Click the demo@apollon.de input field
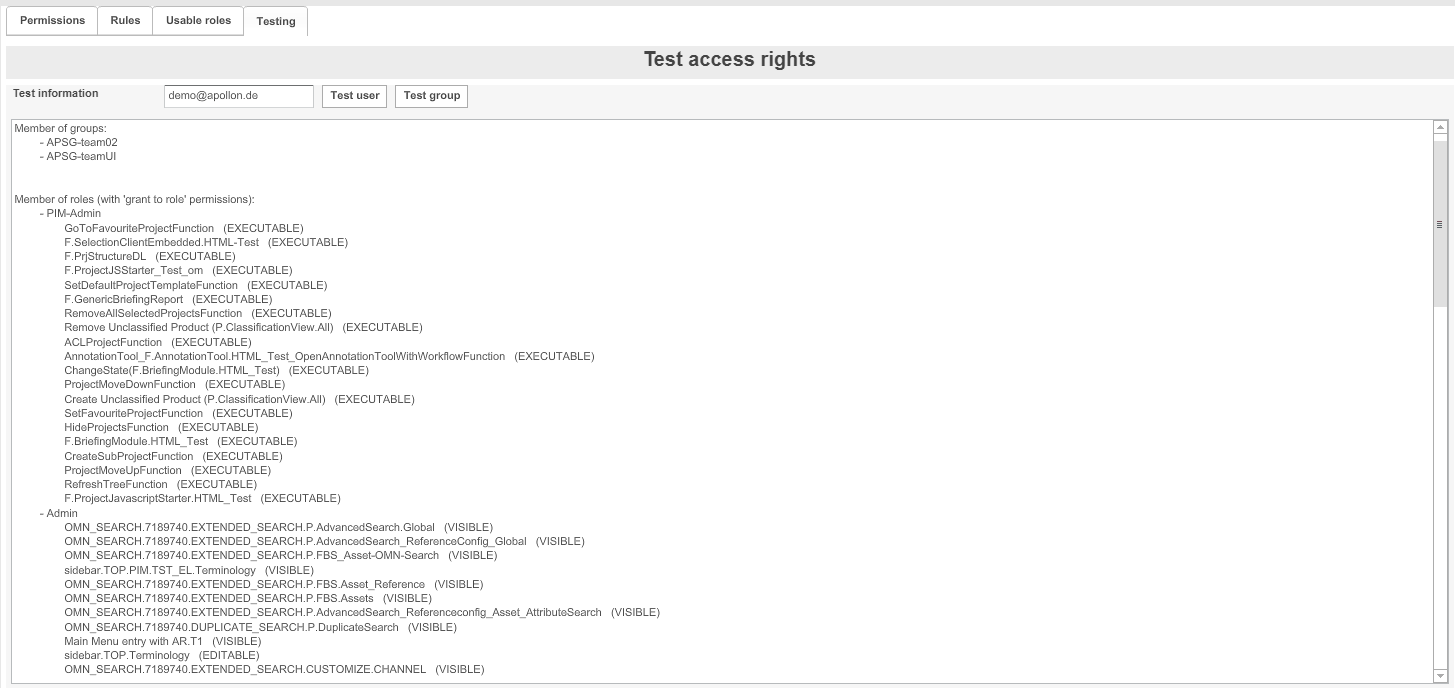 pyautogui.click(x=238, y=96)
